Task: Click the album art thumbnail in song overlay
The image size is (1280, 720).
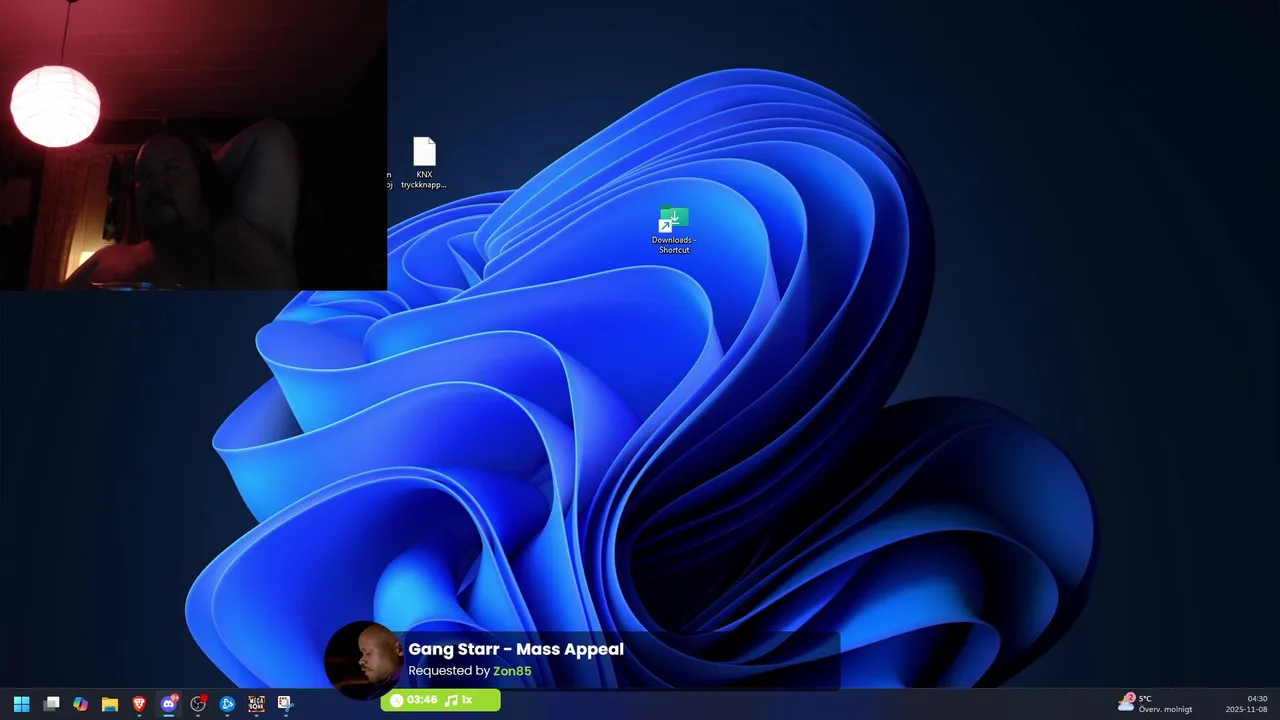Action: [x=364, y=660]
